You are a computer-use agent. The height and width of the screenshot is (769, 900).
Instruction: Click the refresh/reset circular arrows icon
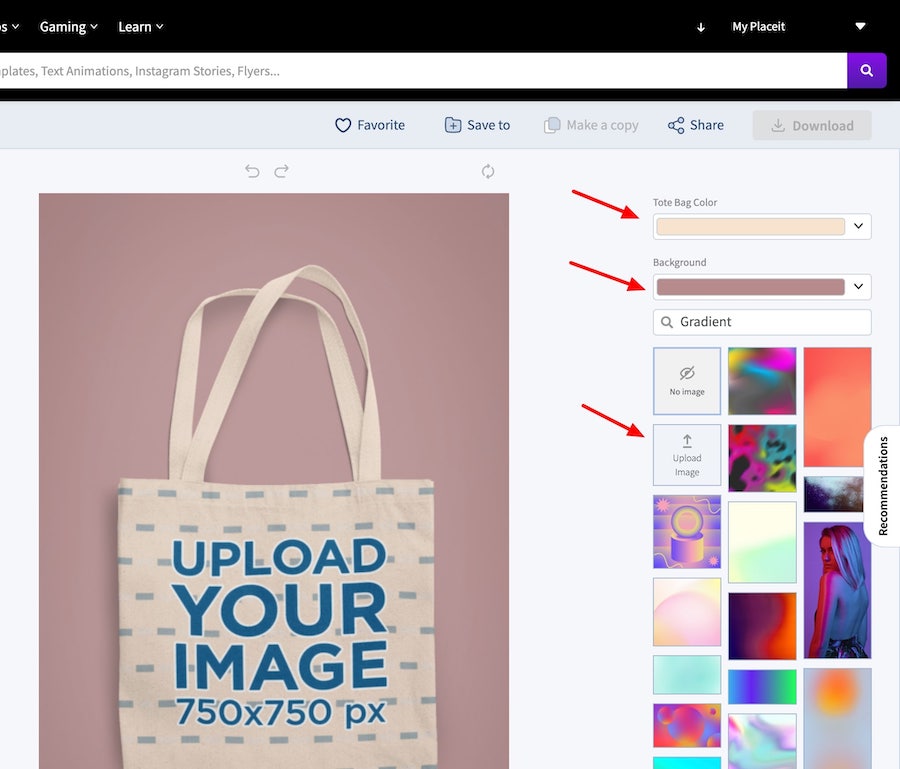[488, 171]
